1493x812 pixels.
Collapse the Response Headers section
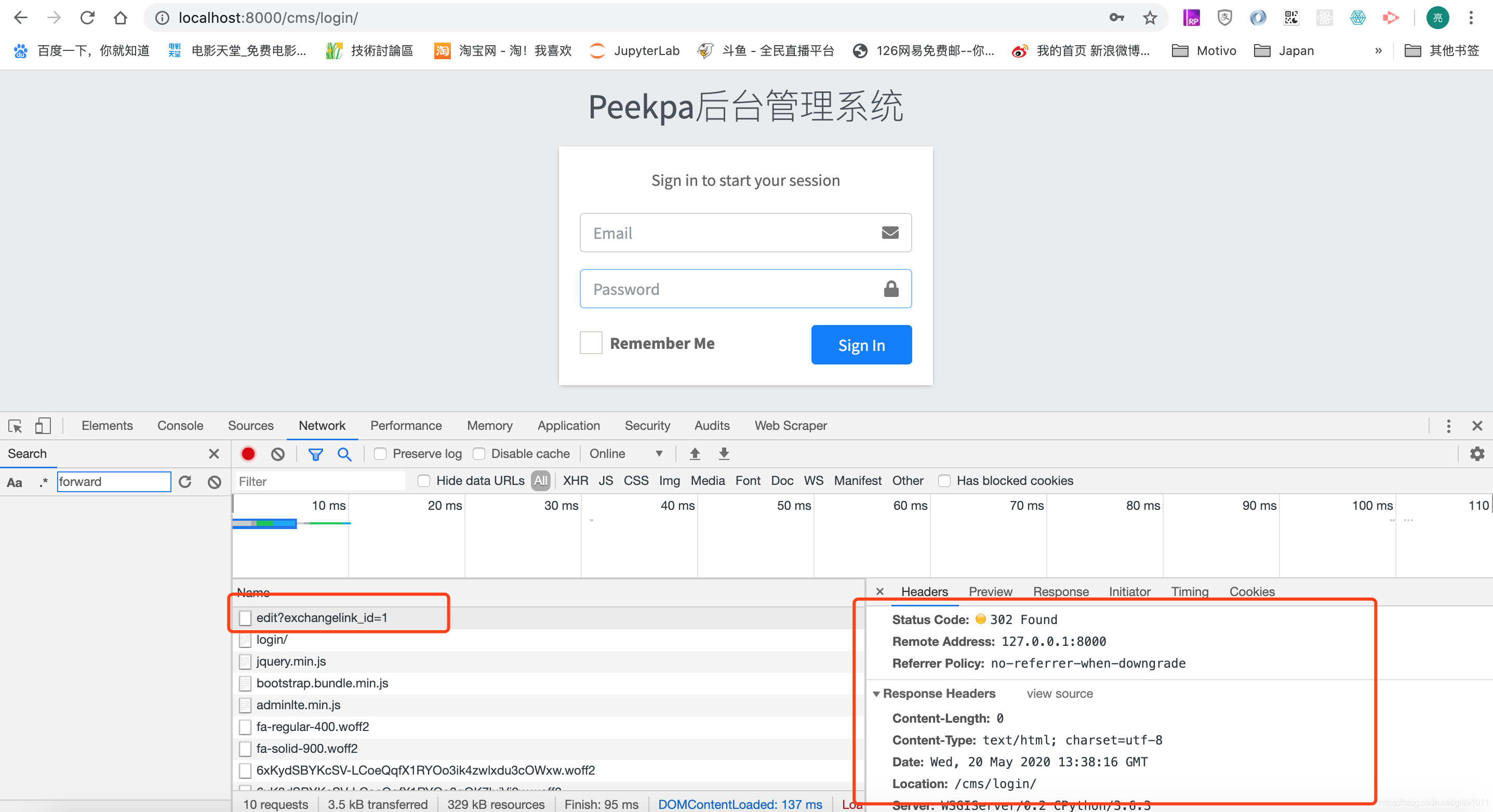tap(876, 693)
